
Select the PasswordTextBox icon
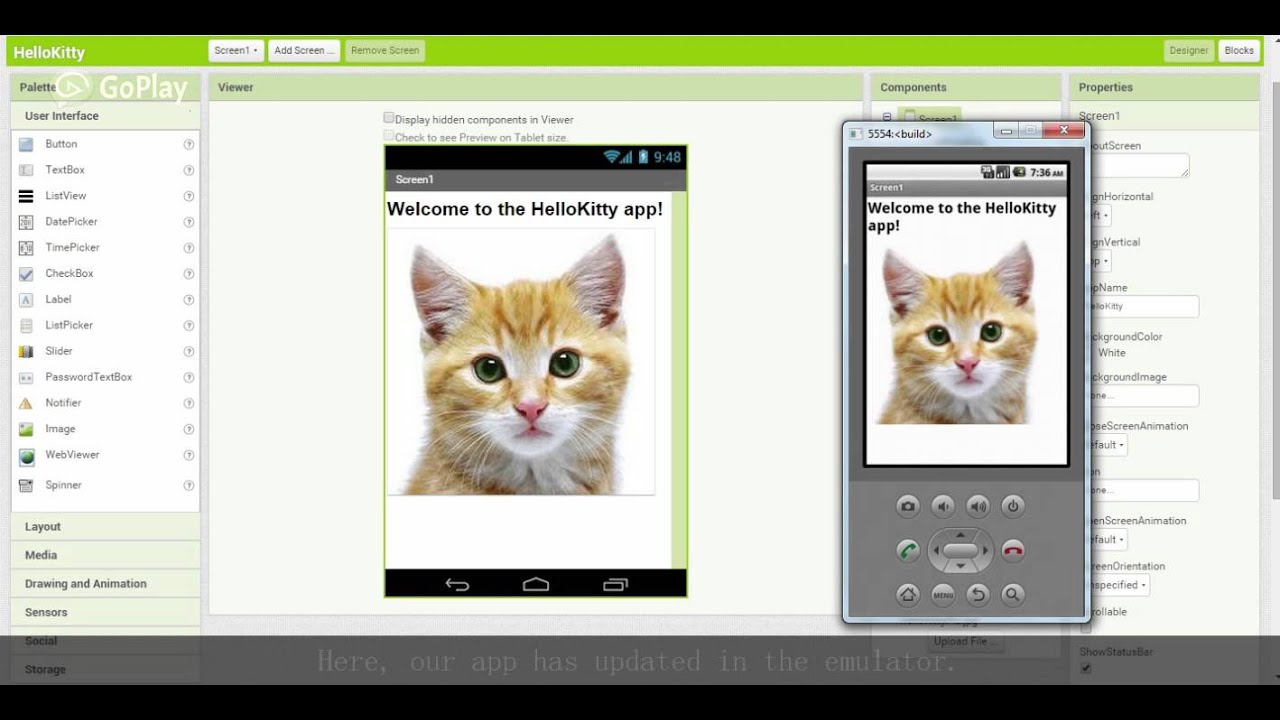26,378
